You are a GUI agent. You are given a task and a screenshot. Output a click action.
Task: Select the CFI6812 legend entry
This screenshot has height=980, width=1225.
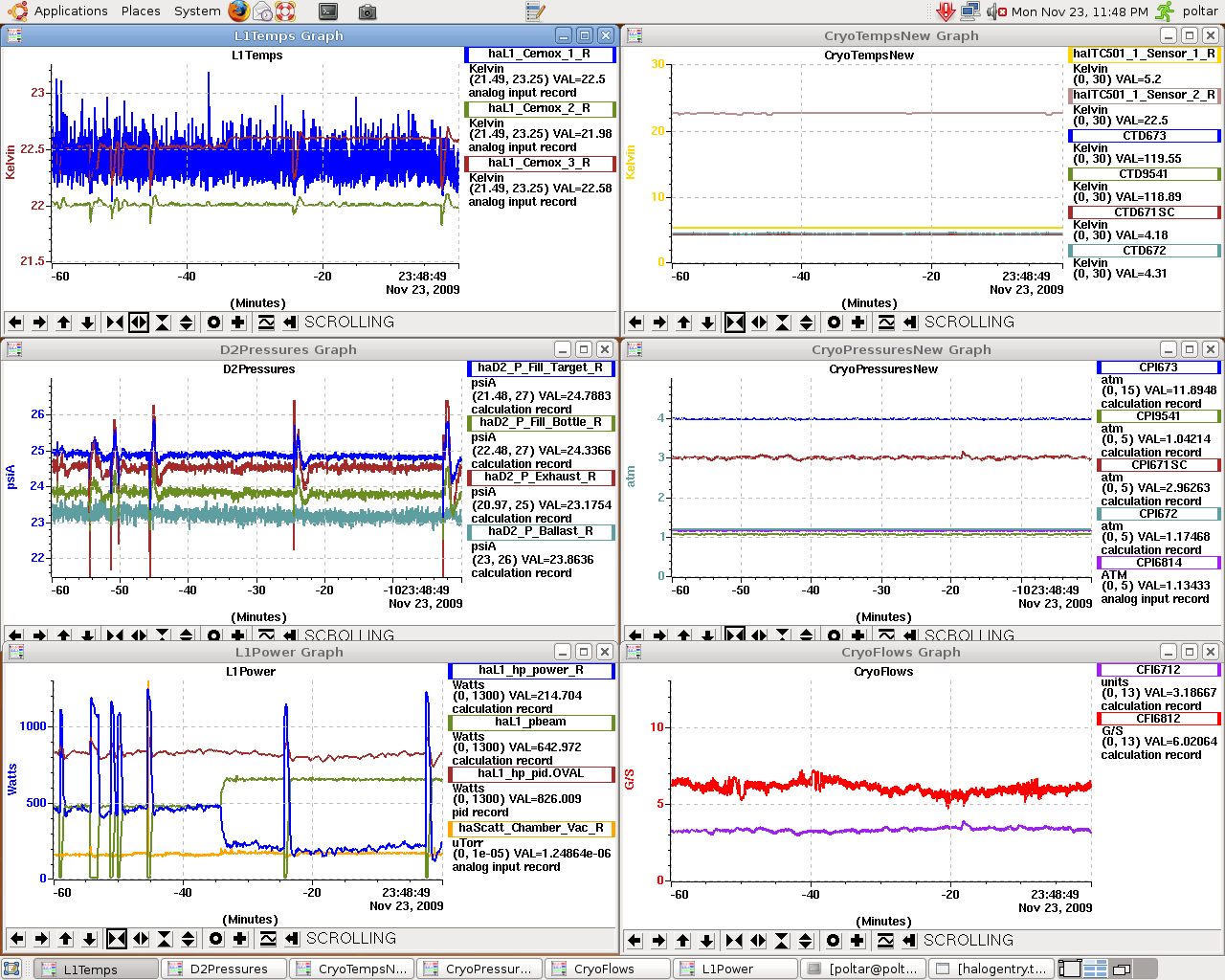click(1159, 719)
